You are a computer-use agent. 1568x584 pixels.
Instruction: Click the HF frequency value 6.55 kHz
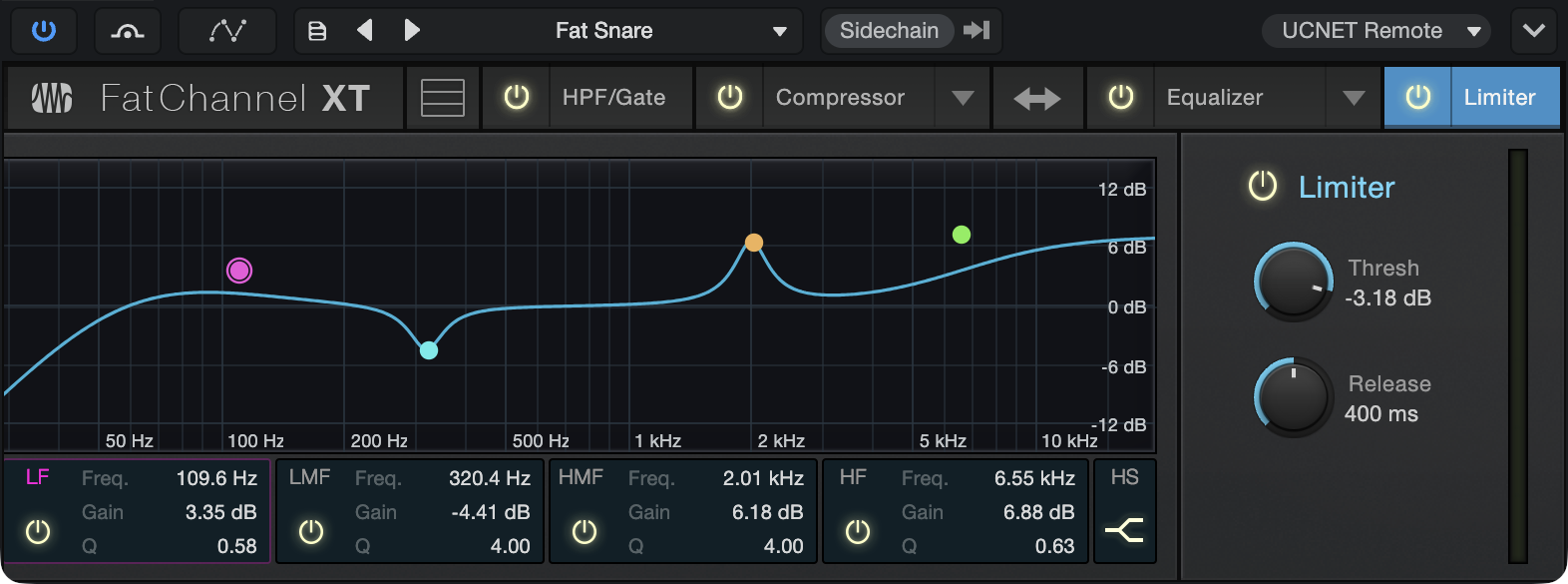point(1034,478)
